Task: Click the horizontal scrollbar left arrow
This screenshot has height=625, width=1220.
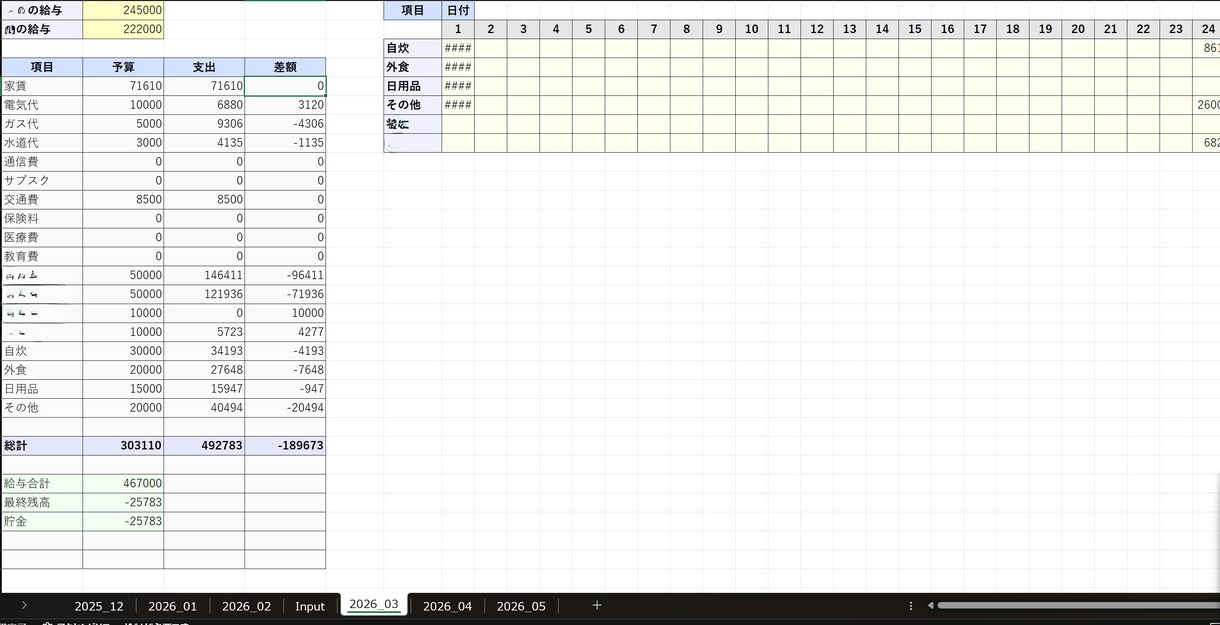Action: pyautogui.click(x=930, y=605)
